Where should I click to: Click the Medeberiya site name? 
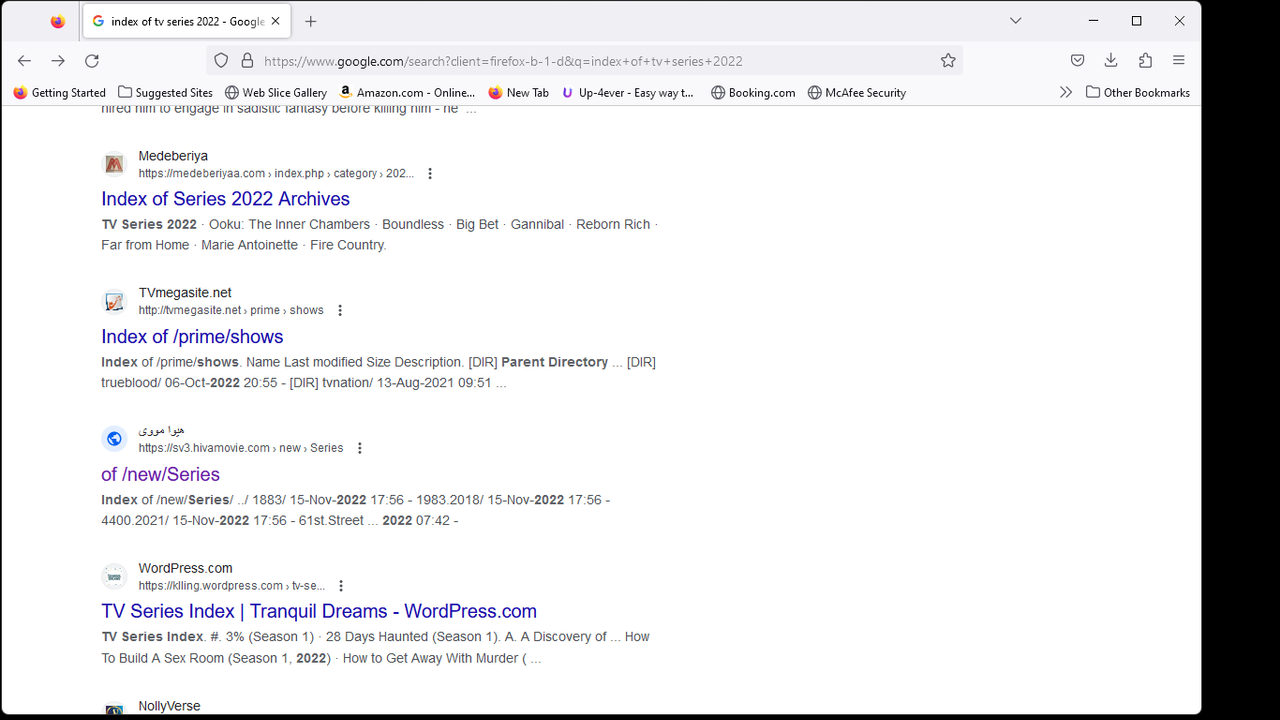[173, 156]
